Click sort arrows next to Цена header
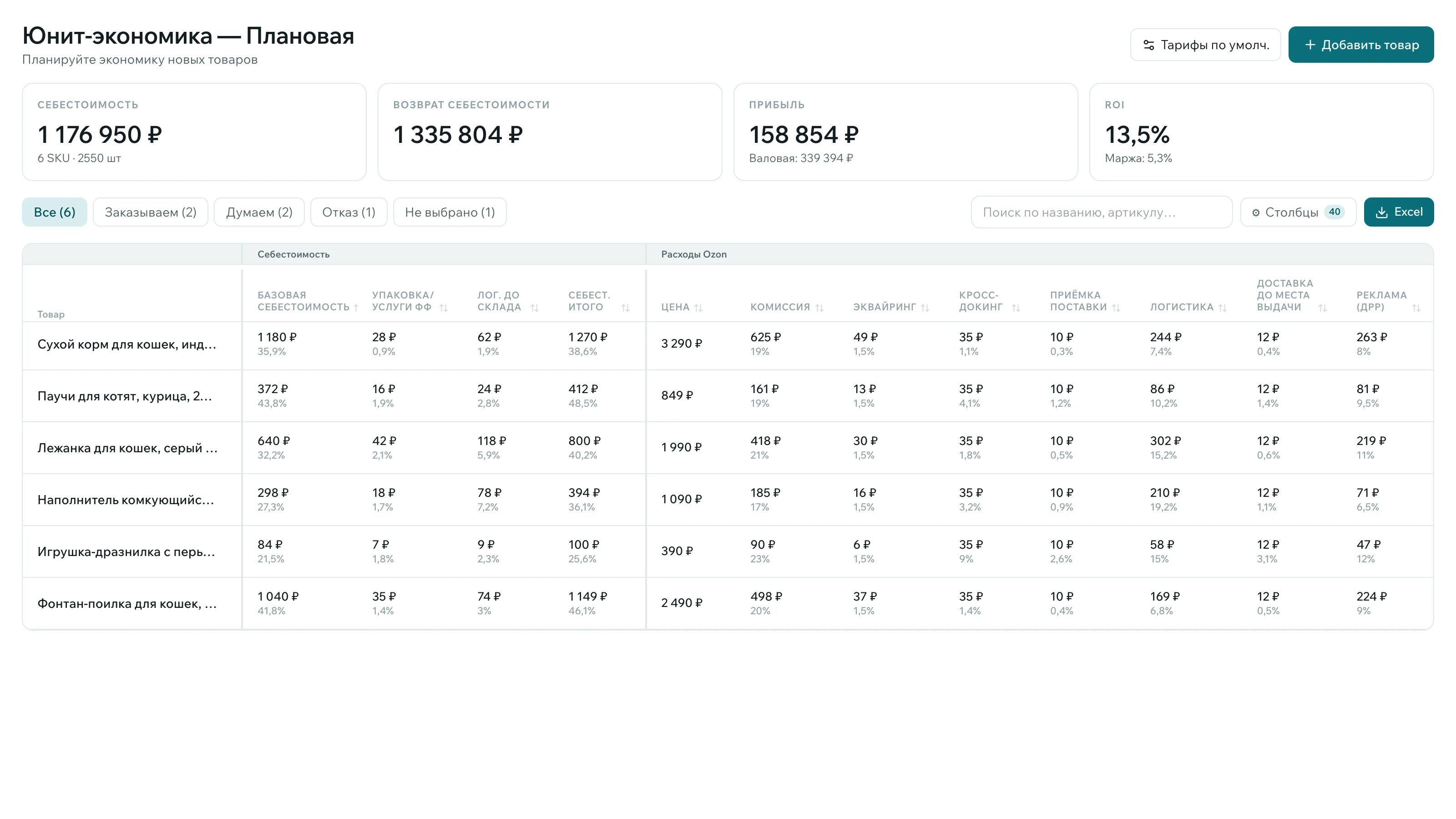The width and height of the screenshot is (1456, 819). [x=698, y=308]
